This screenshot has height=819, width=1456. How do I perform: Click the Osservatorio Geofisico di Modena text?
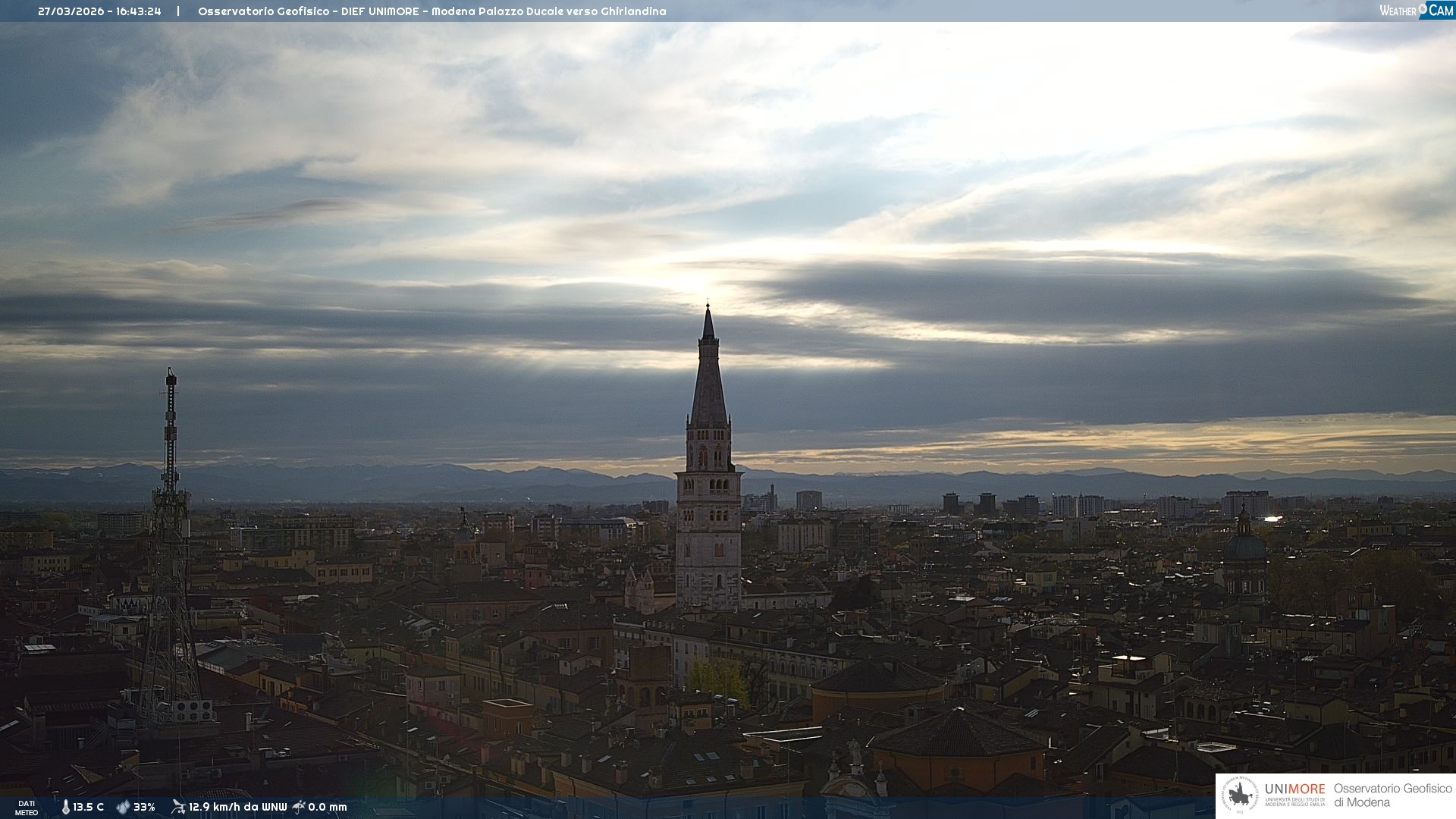1392,795
